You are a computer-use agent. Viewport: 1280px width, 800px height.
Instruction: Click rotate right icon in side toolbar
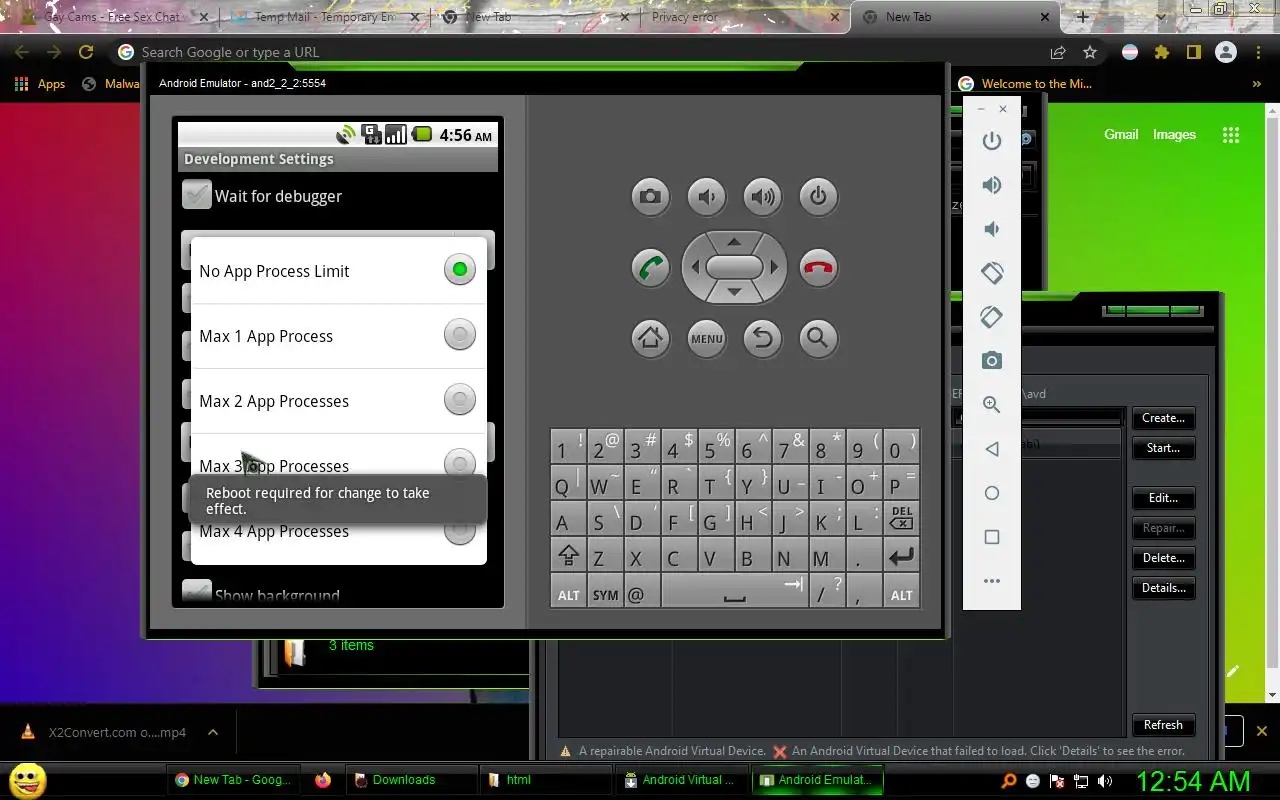coord(991,316)
